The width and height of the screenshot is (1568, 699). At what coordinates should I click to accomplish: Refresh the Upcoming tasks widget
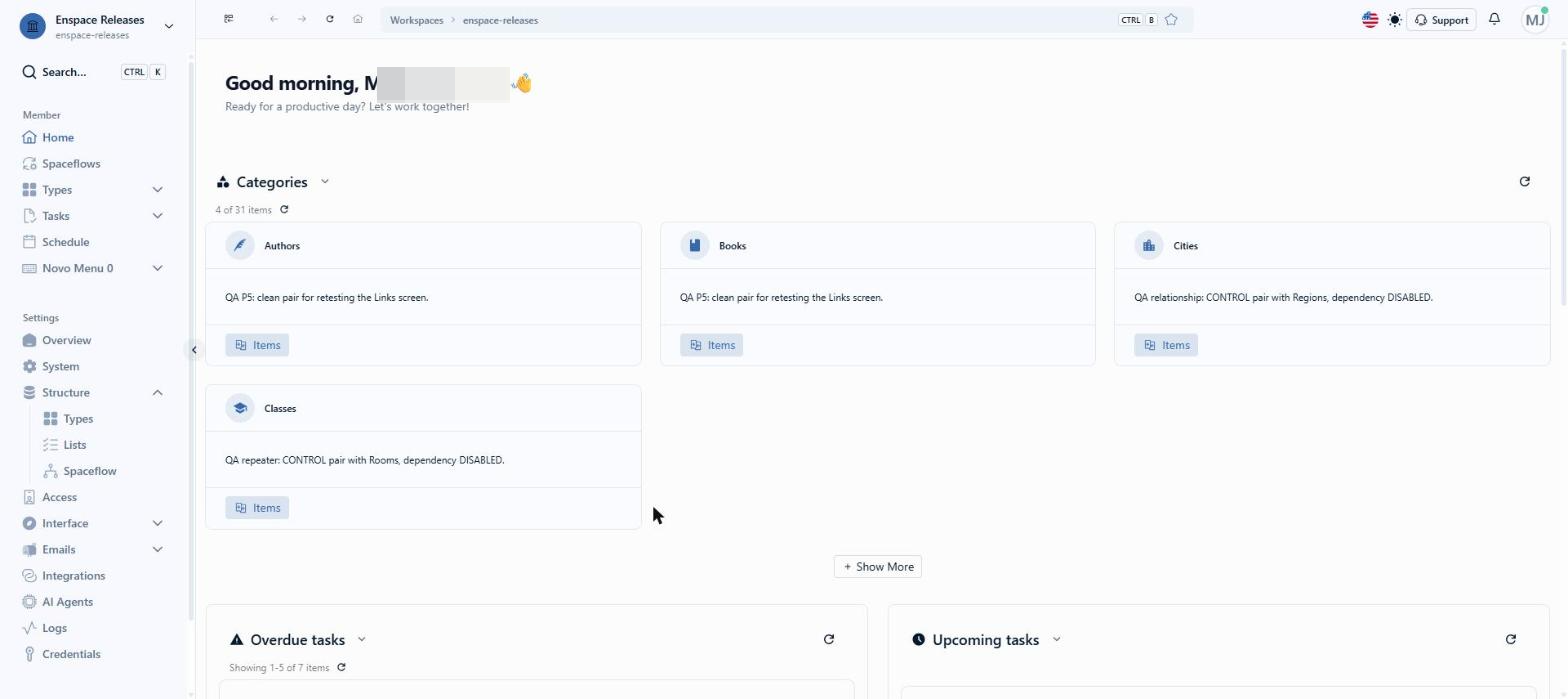pos(1511,640)
